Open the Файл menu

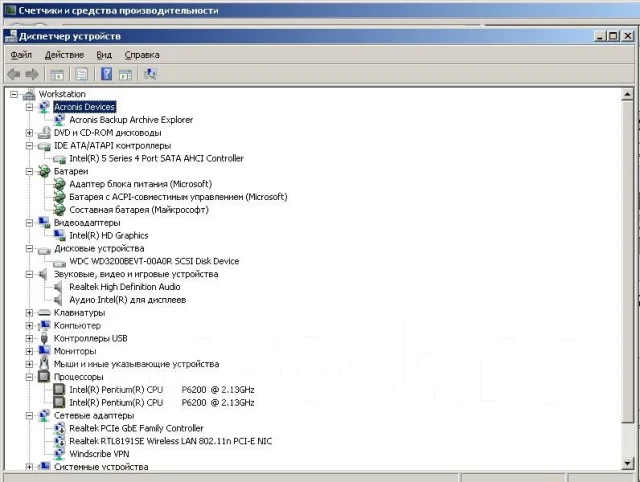coord(21,55)
